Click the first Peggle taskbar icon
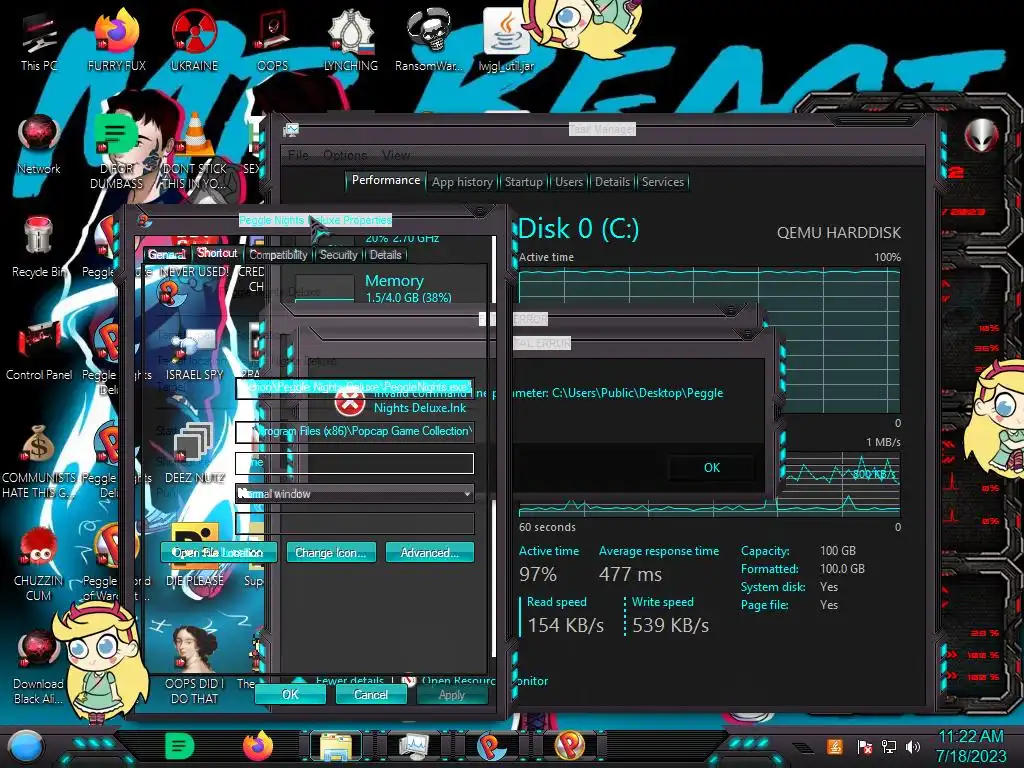 point(491,746)
